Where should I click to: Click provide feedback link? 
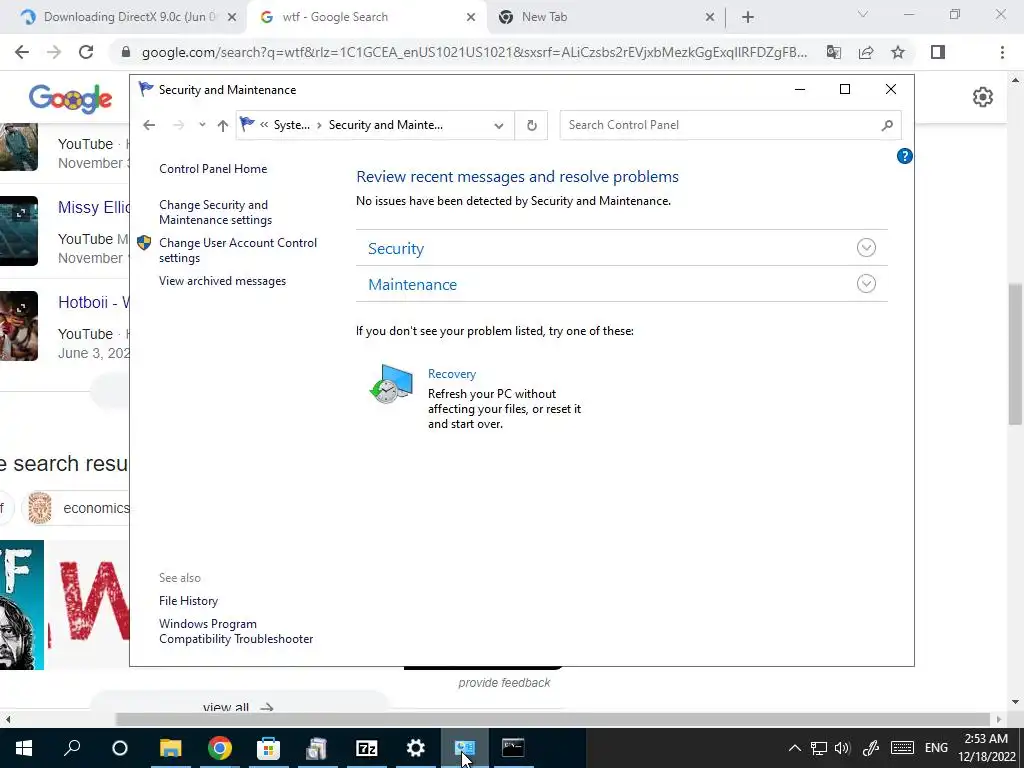(x=504, y=682)
